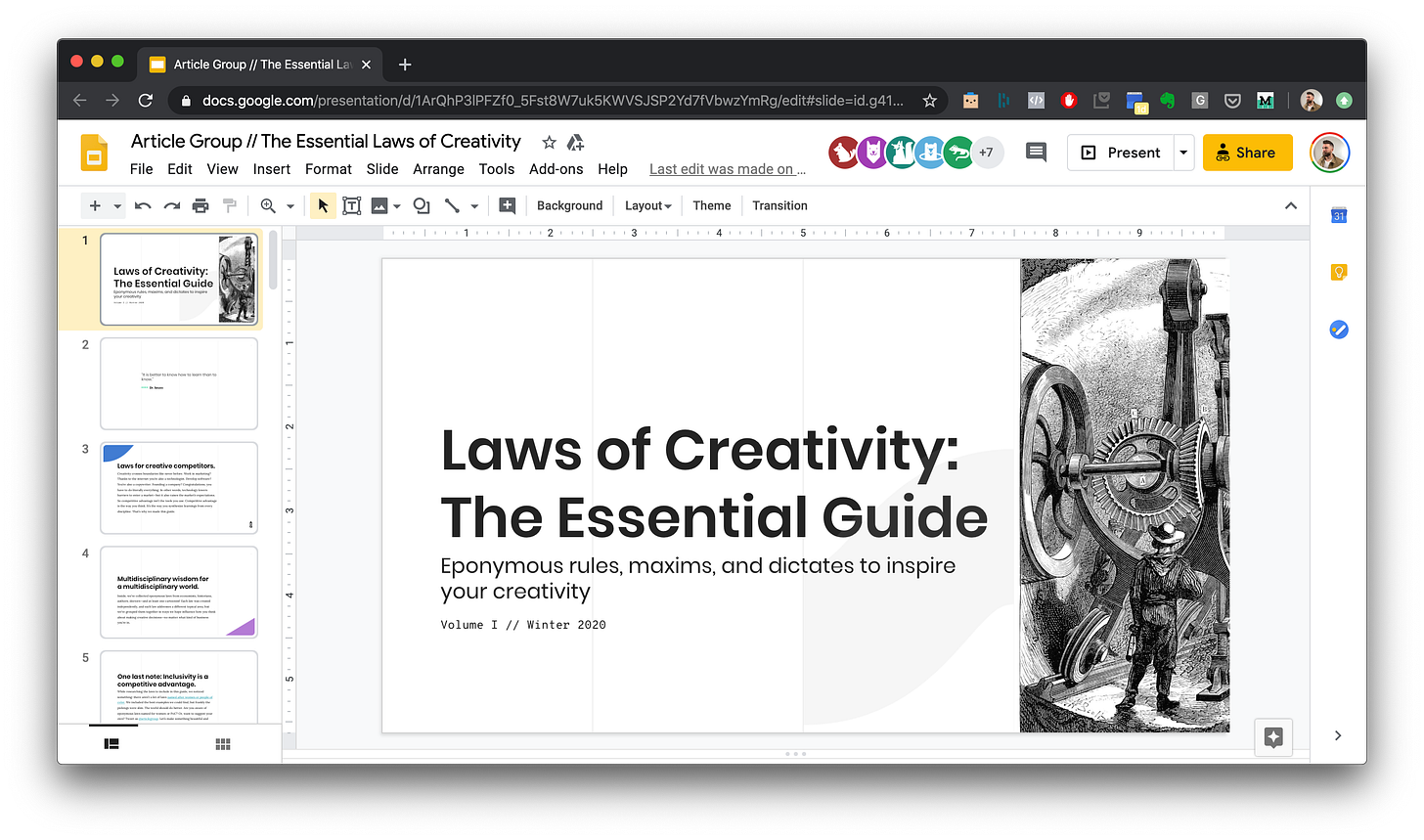Open the Arrange menu
The height and width of the screenshot is (840, 1424).
pos(438,169)
